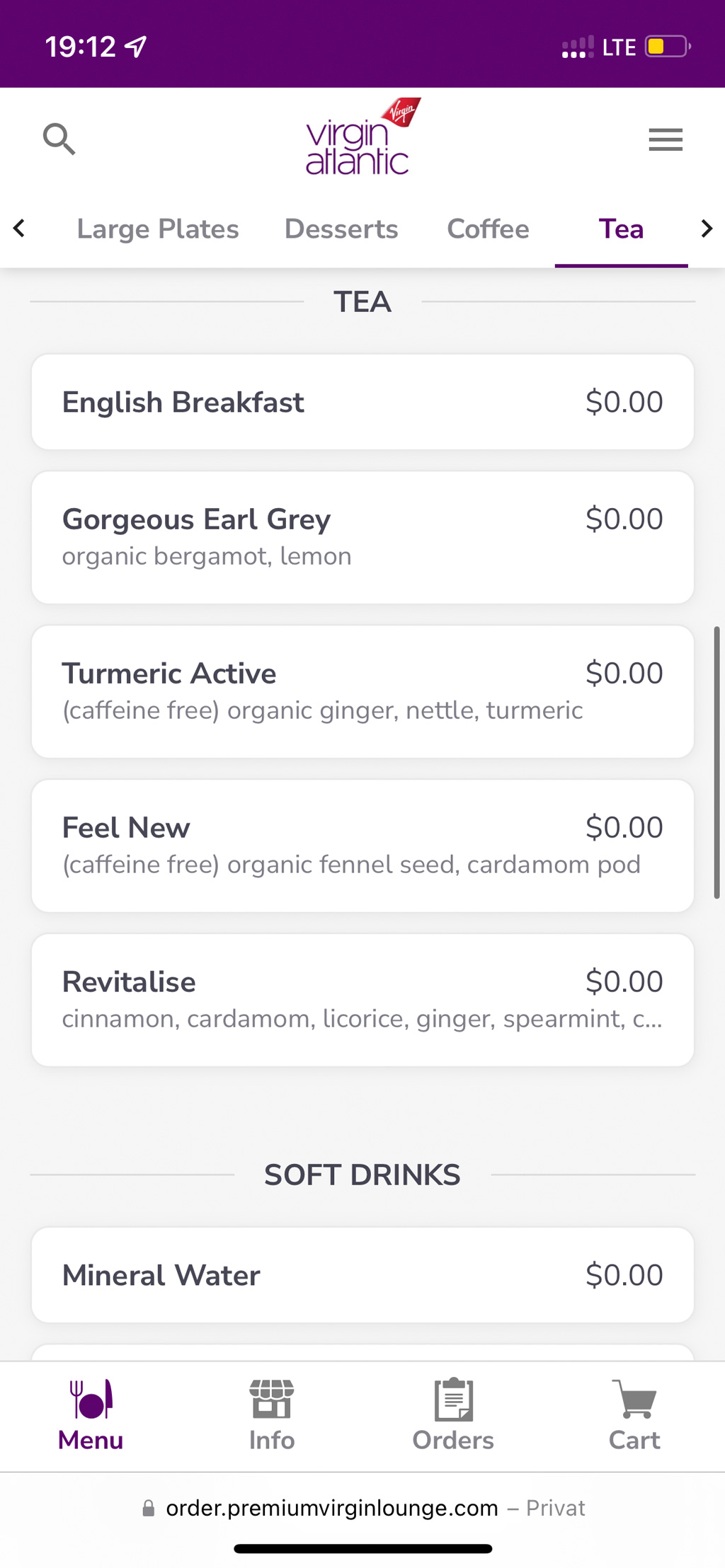Choose the Feel New tea

(x=362, y=846)
